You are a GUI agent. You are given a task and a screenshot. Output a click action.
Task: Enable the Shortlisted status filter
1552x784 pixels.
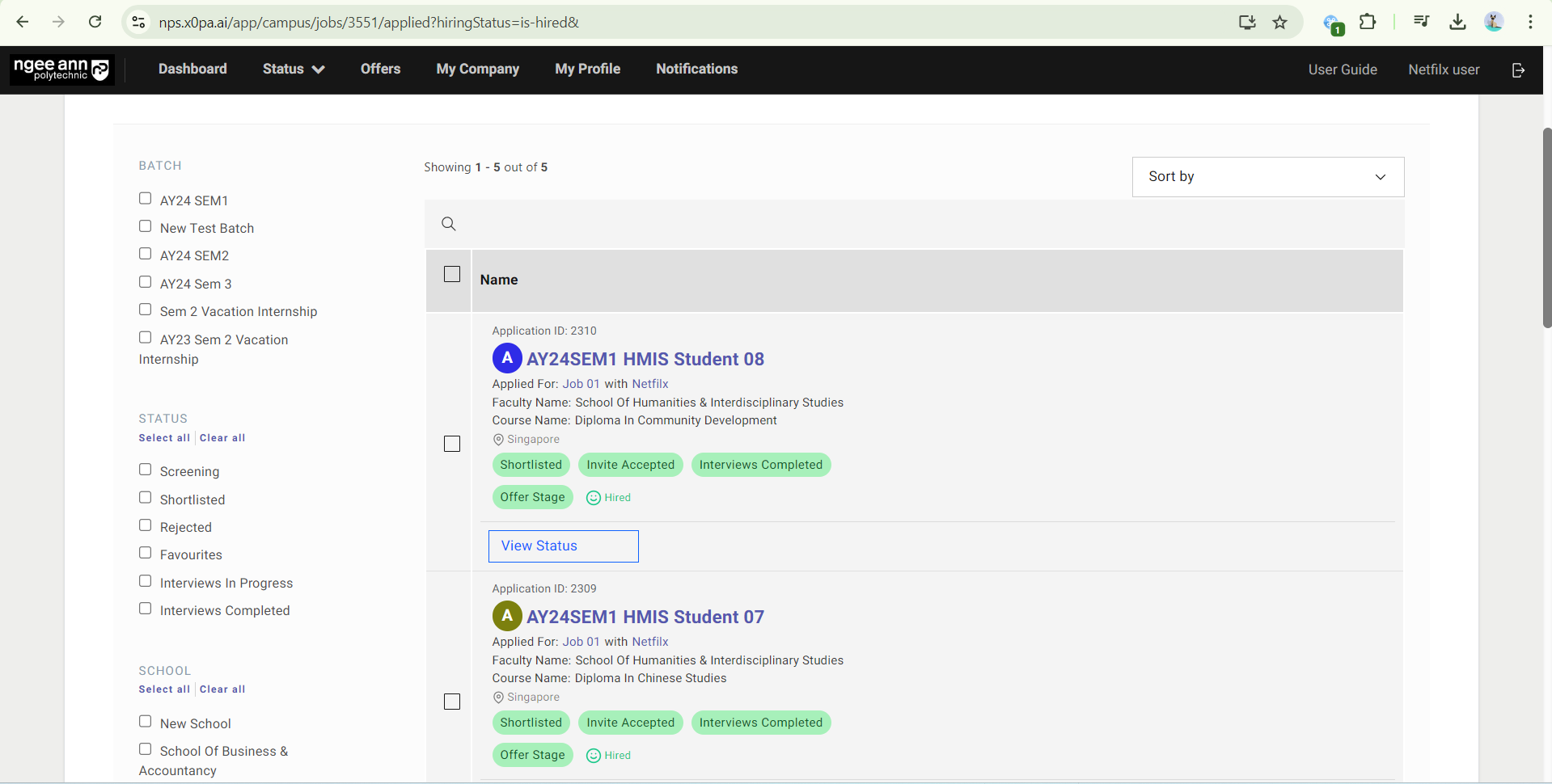pos(146,498)
